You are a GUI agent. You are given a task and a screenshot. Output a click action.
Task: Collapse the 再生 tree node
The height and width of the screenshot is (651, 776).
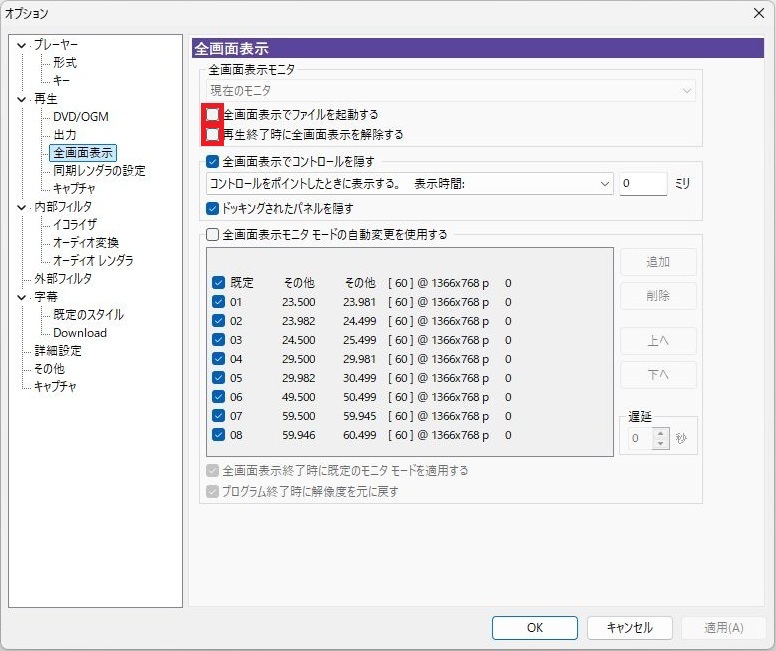[22, 99]
